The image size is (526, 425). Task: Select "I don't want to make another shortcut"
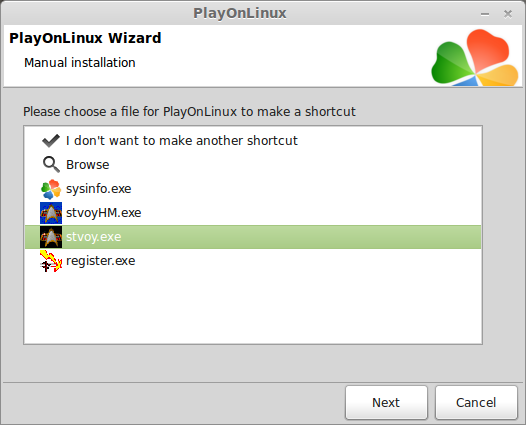coord(181,141)
